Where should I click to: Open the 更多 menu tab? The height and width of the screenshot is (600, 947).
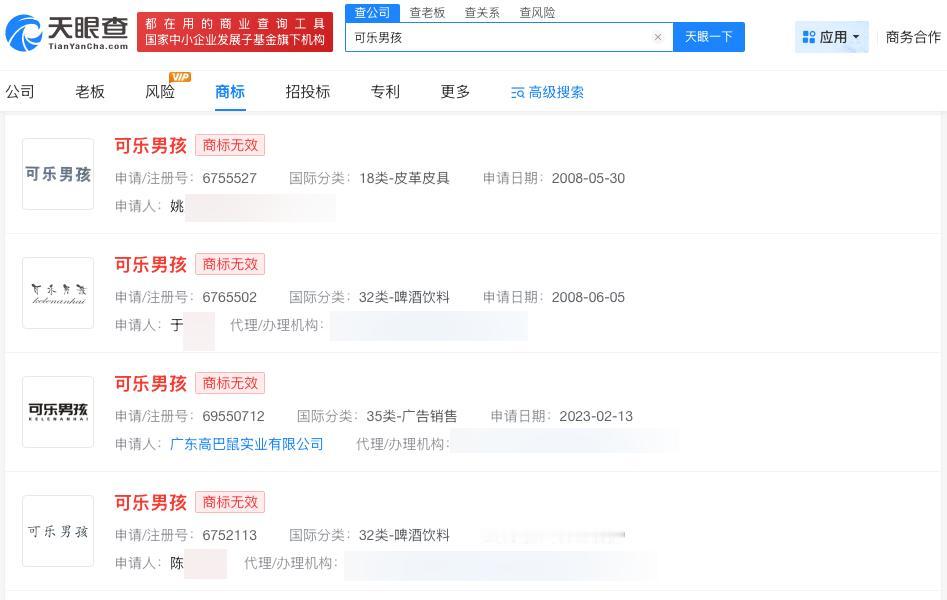pos(455,92)
